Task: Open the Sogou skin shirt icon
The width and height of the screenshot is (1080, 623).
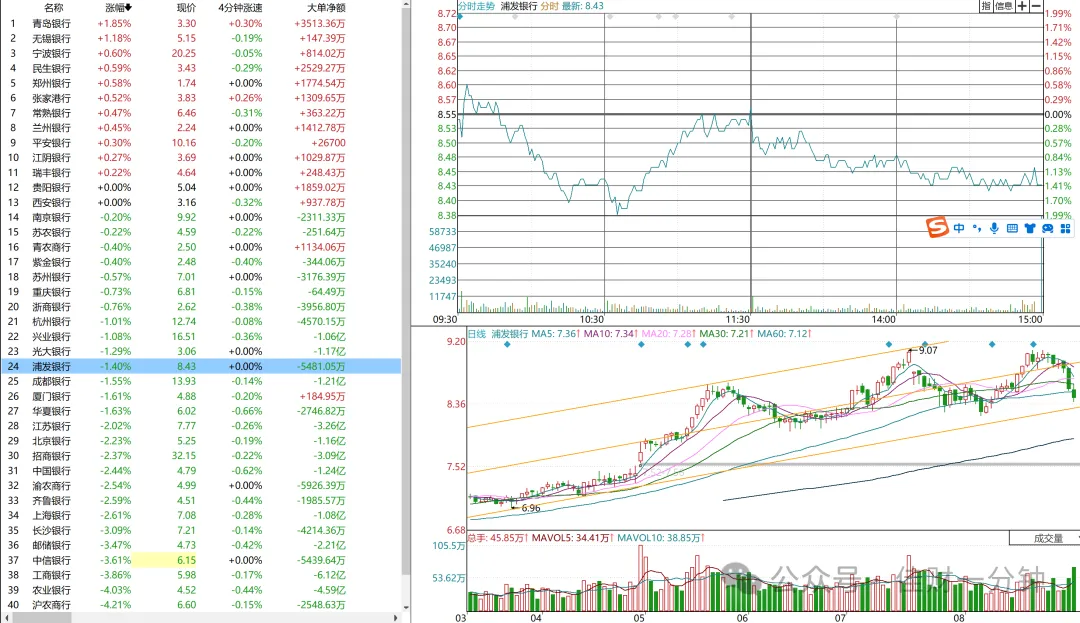Action: (x=1030, y=228)
